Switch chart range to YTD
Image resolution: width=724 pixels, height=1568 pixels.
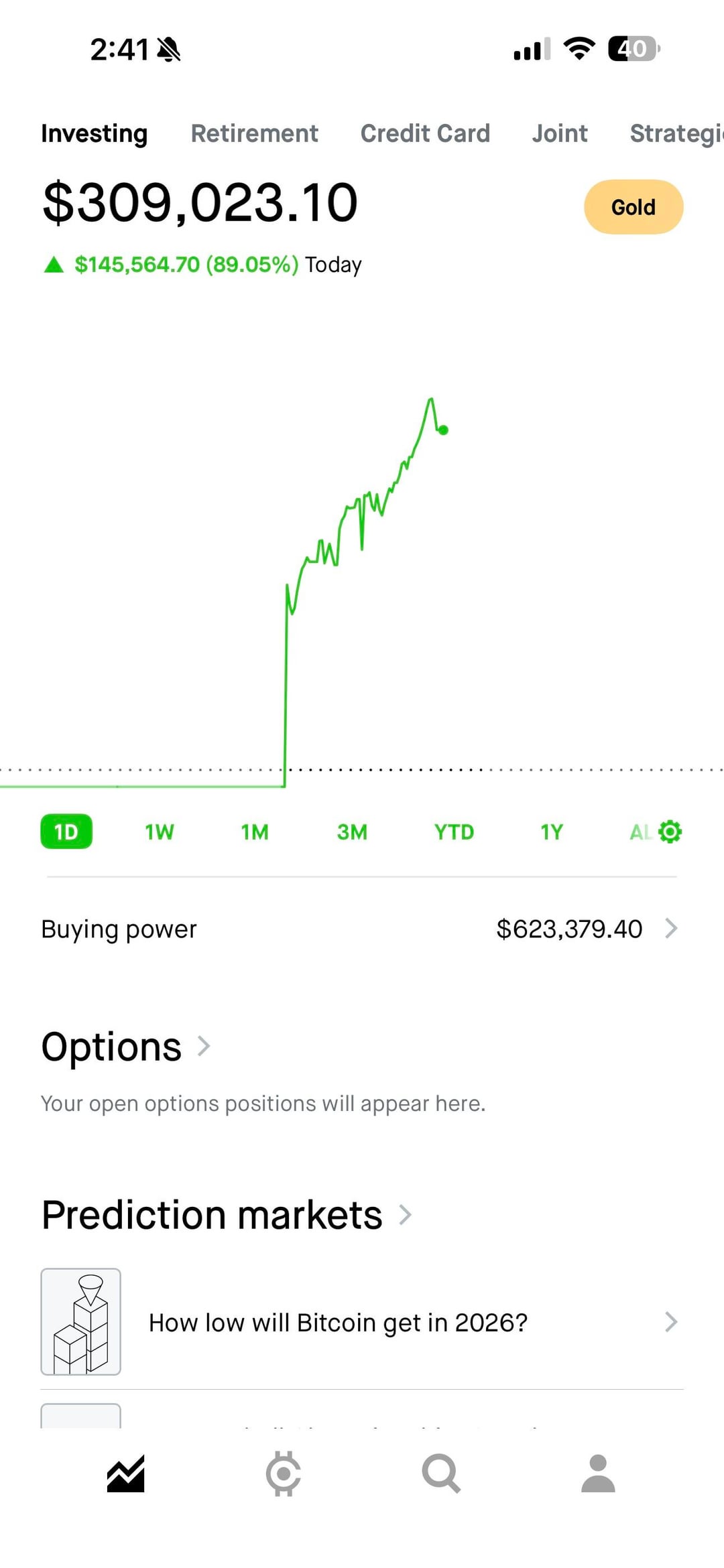[x=454, y=832]
